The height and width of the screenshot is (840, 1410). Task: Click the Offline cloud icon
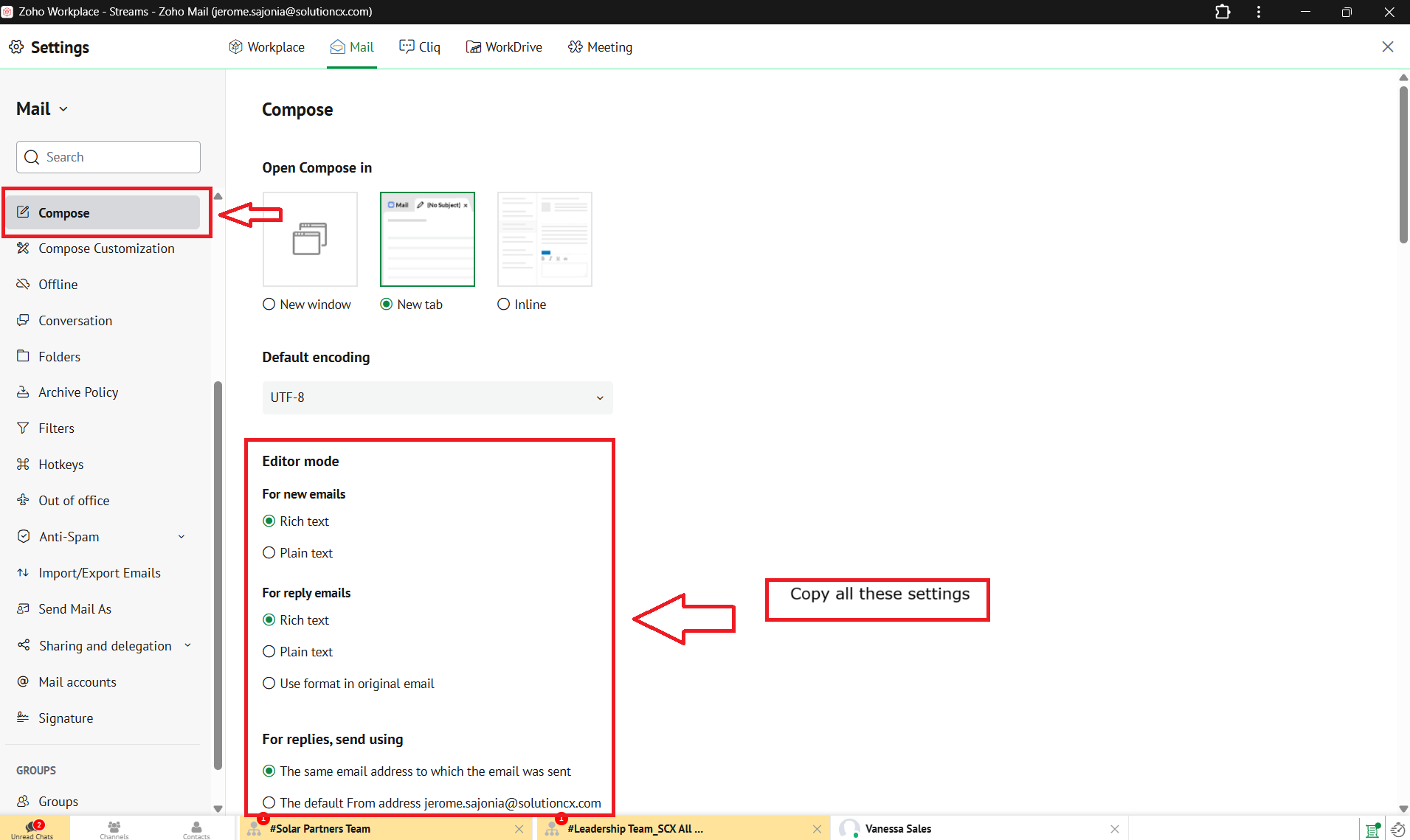(23, 284)
